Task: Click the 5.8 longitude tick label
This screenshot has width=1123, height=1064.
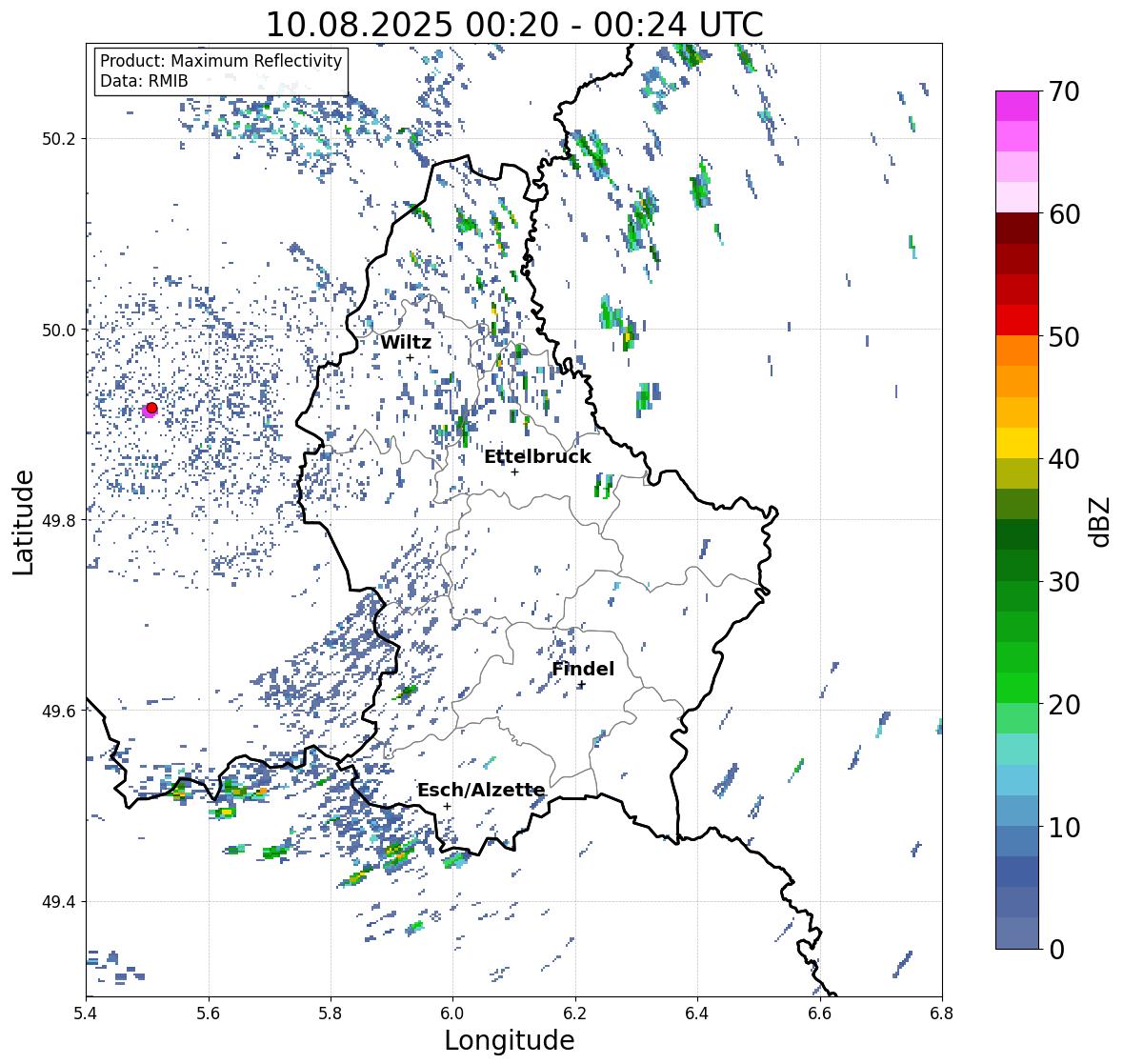Action: coord(331,1013)
